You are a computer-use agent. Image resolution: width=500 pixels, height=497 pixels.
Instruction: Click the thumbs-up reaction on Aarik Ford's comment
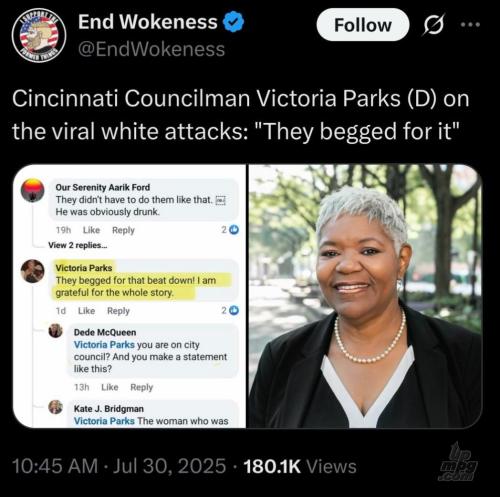tap(234, 230)
